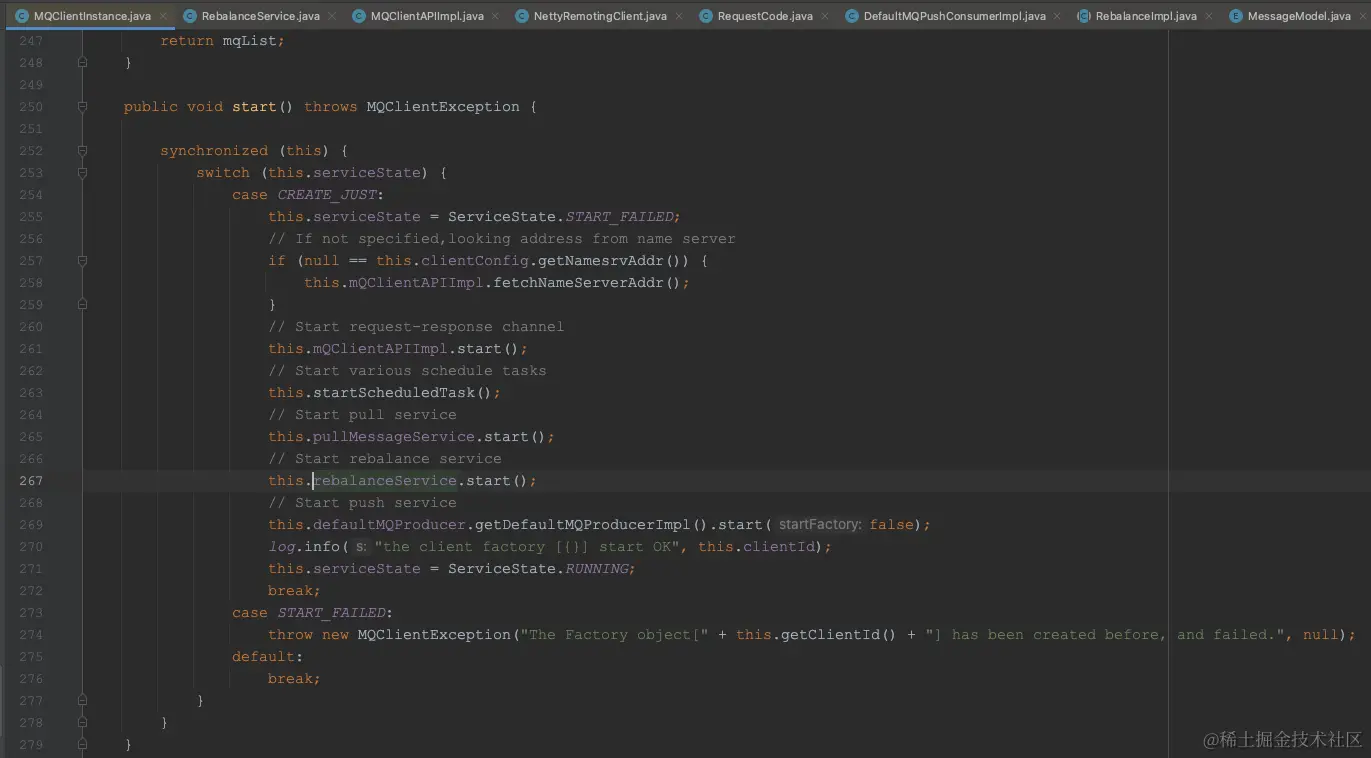Viewport: 1371px width, 758px height.
Task: Click the 'synchronized' keyword
Action: [x=214, y=151]
